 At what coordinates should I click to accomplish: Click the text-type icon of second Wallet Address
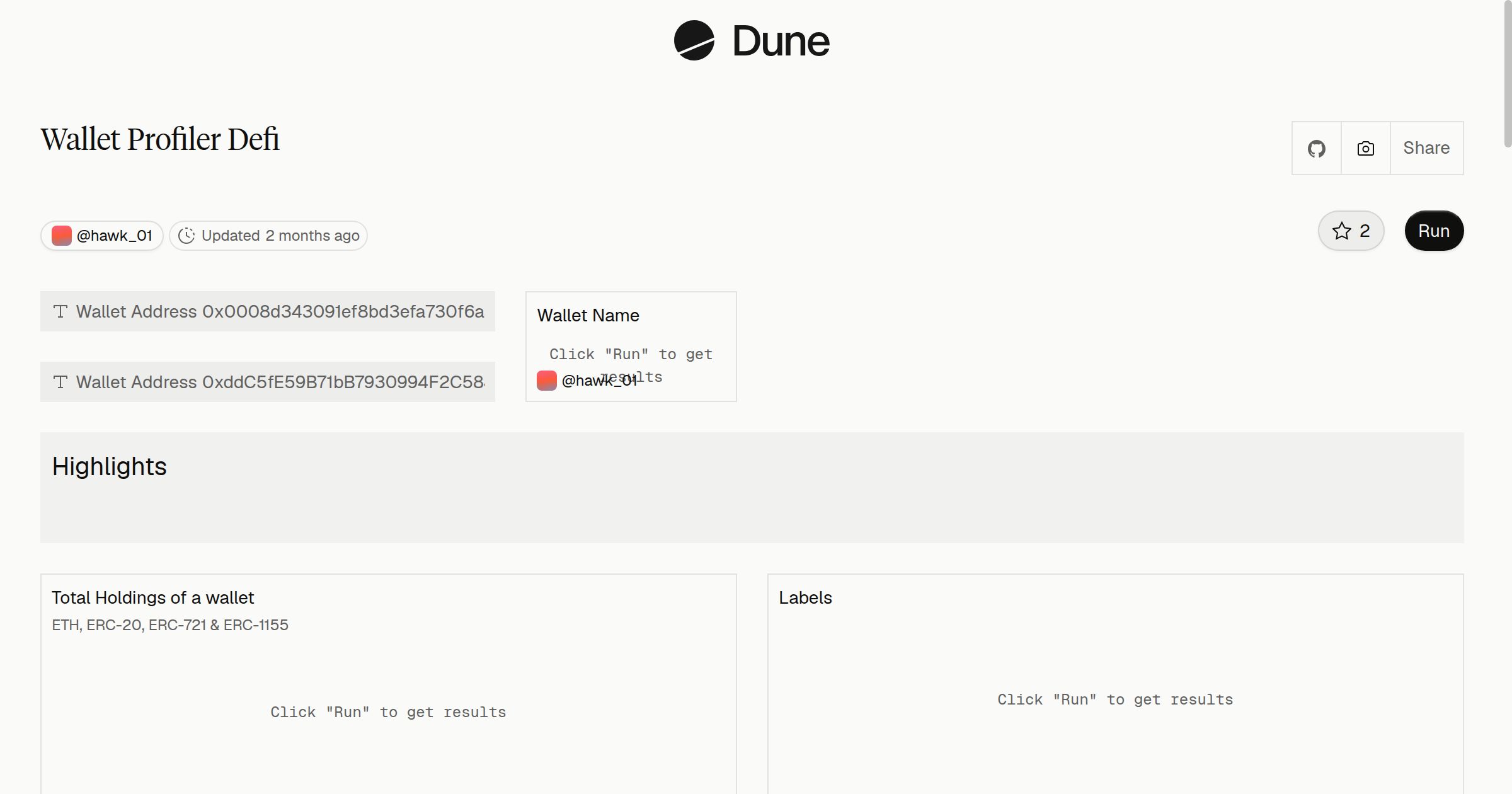pos(60,382)
